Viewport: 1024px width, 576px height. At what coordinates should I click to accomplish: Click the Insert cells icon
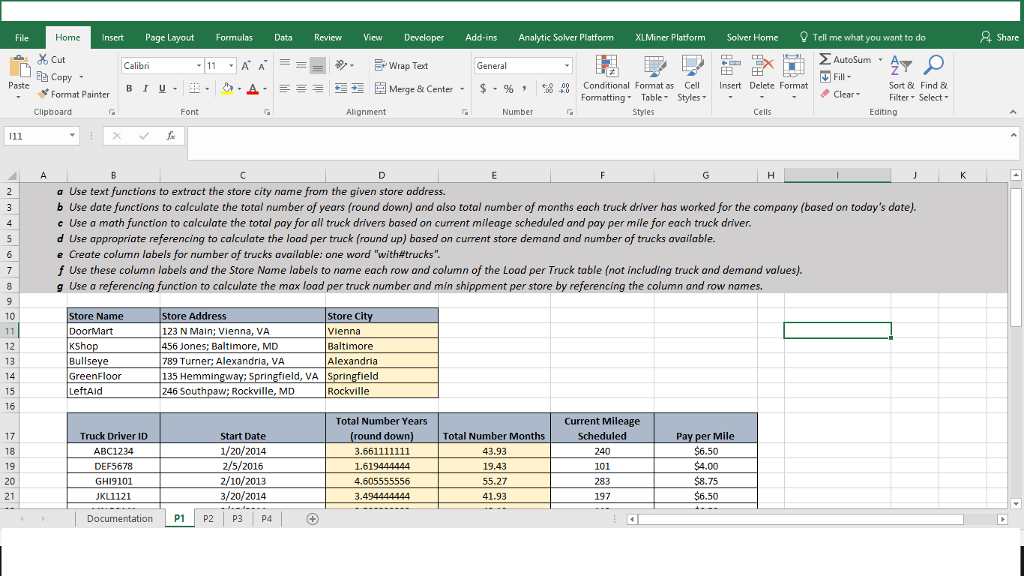[730, 66]
